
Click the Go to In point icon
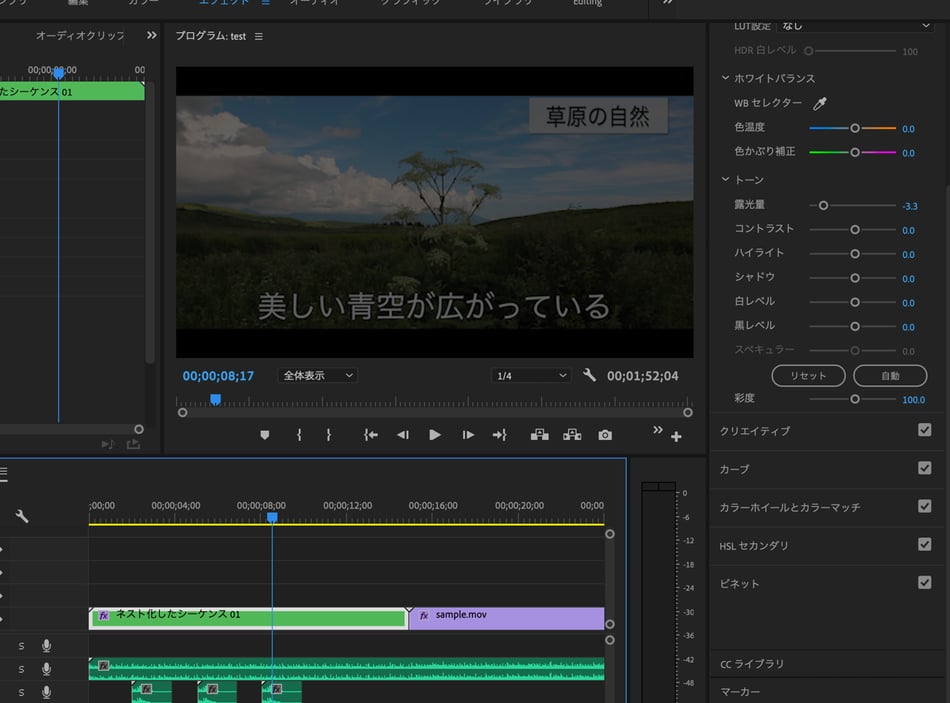pyautogui.click(x=371, y=435)
